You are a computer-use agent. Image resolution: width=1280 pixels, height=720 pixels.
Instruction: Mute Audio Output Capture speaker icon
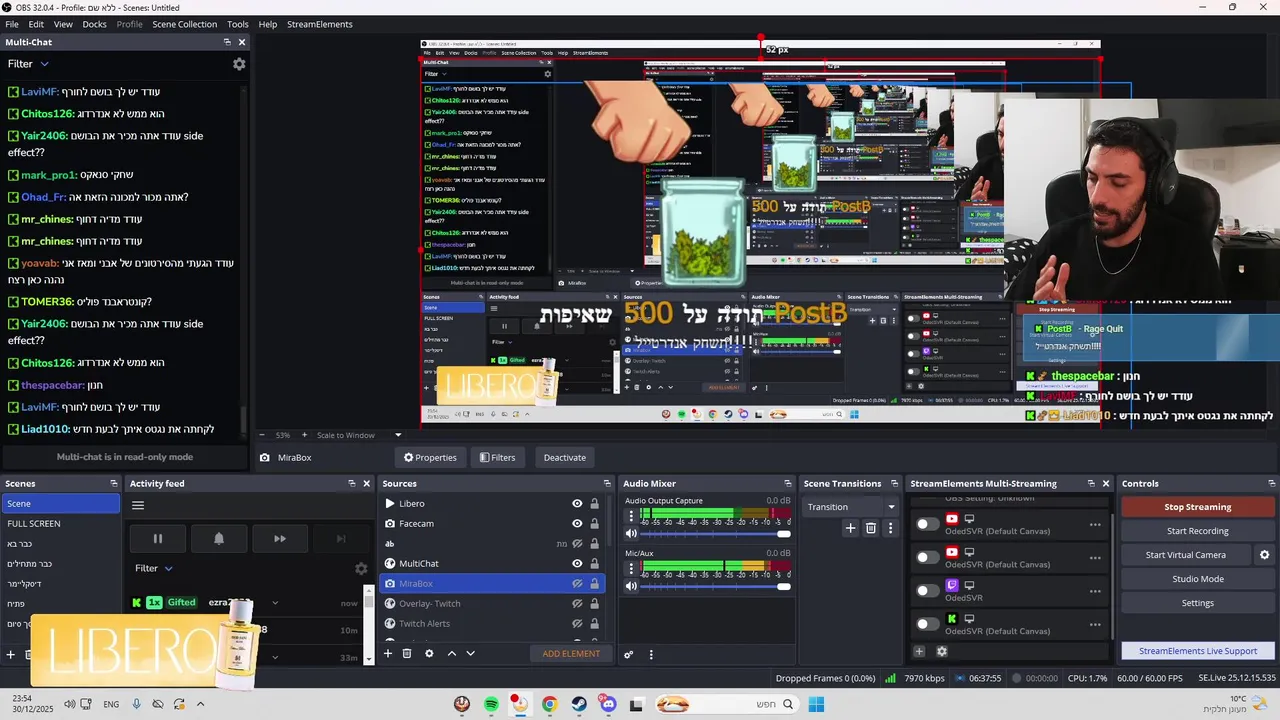pos(631,534)
